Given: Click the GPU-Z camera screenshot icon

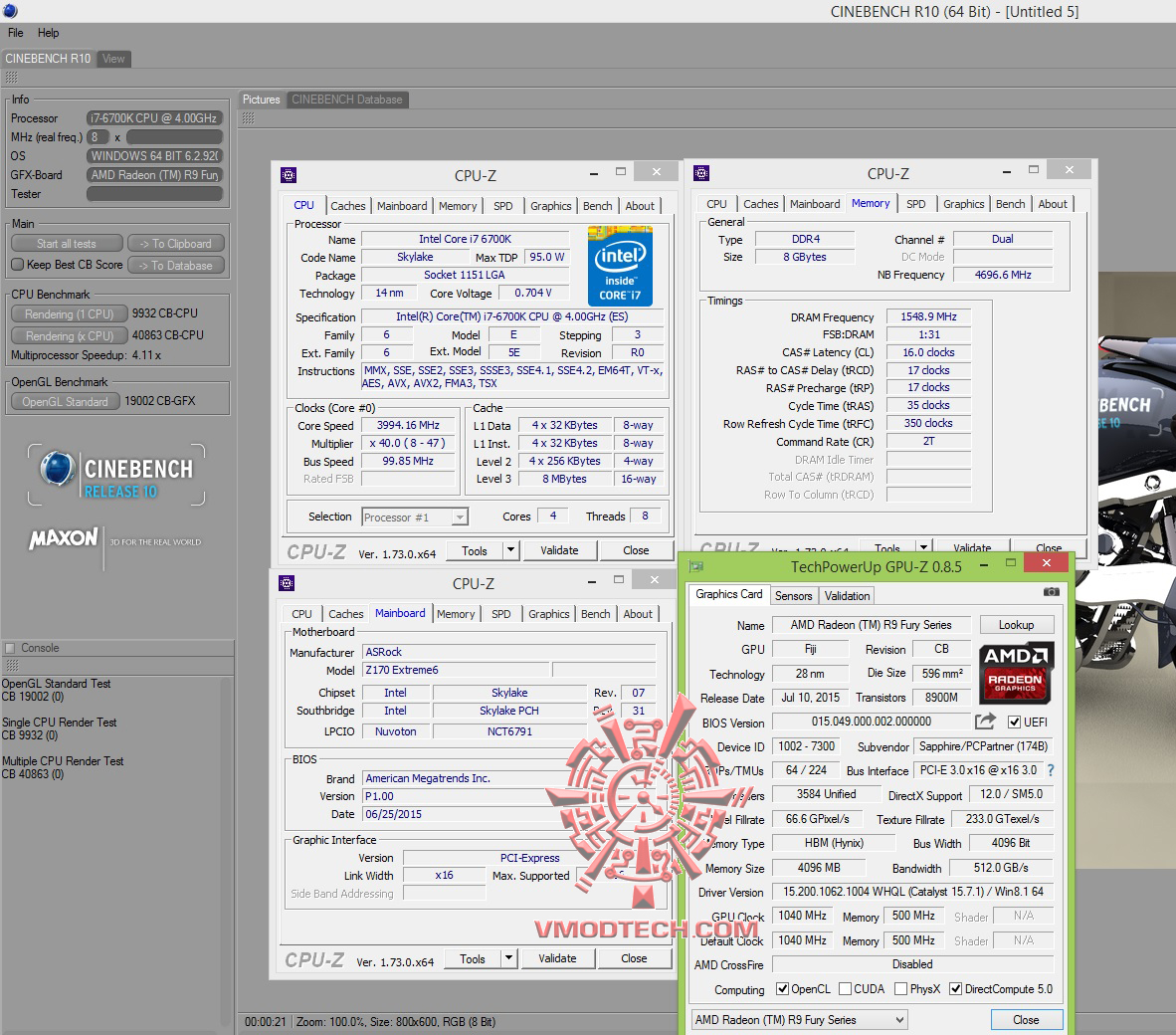Looking at the screenshot, I should click(x=1052, y=592).
